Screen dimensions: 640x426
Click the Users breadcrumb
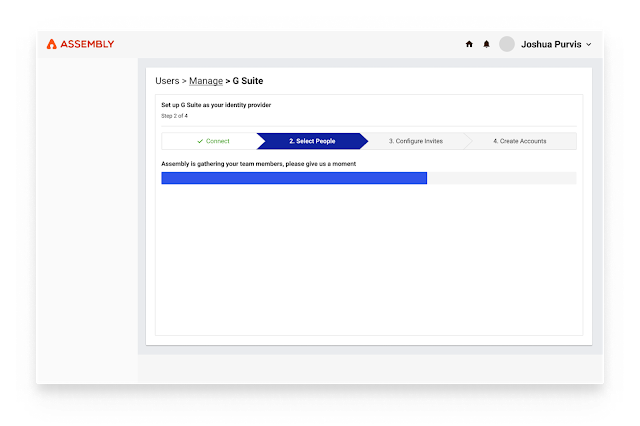click(167, 81)
